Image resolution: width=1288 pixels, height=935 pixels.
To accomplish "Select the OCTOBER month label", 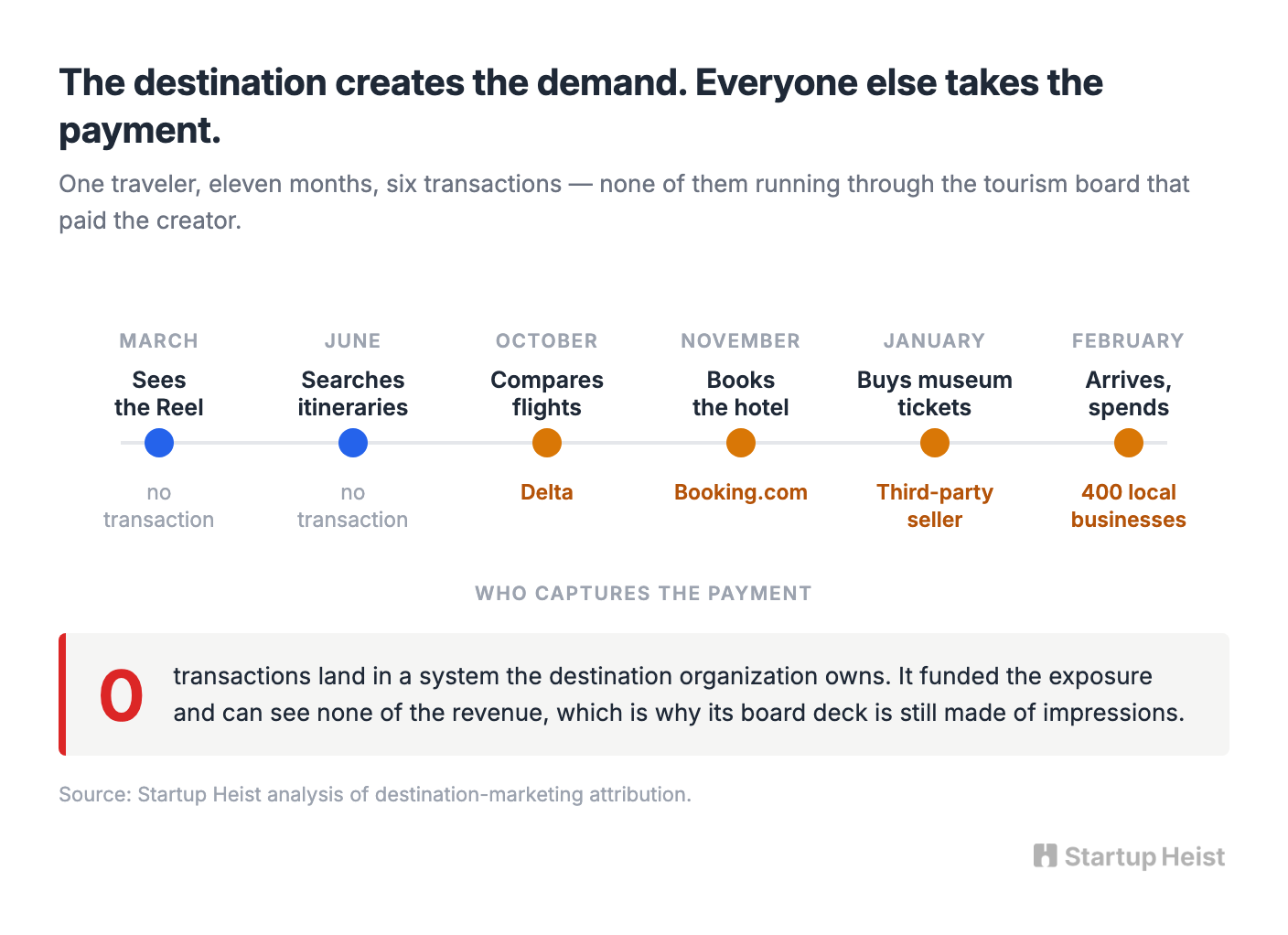I will [x=547, y=341].
